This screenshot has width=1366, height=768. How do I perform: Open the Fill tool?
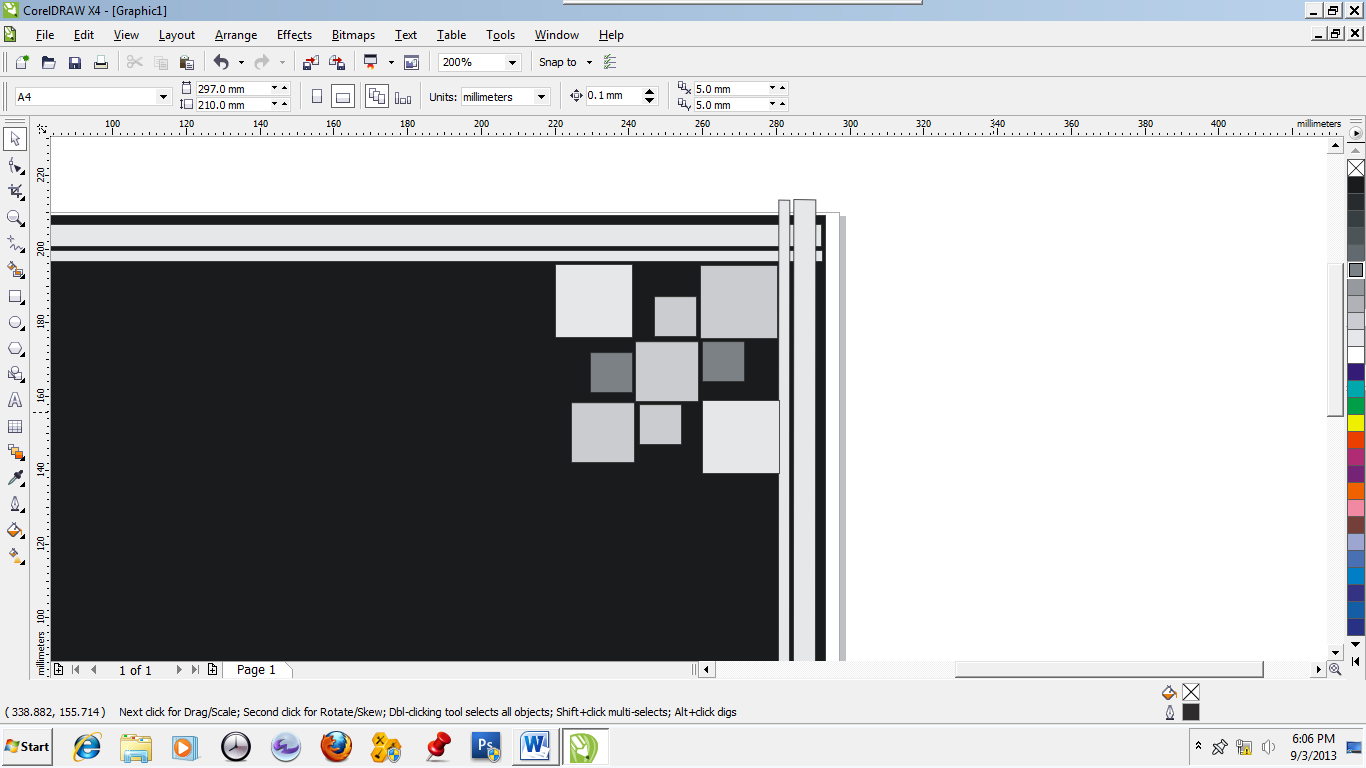(x=15, y=531)
